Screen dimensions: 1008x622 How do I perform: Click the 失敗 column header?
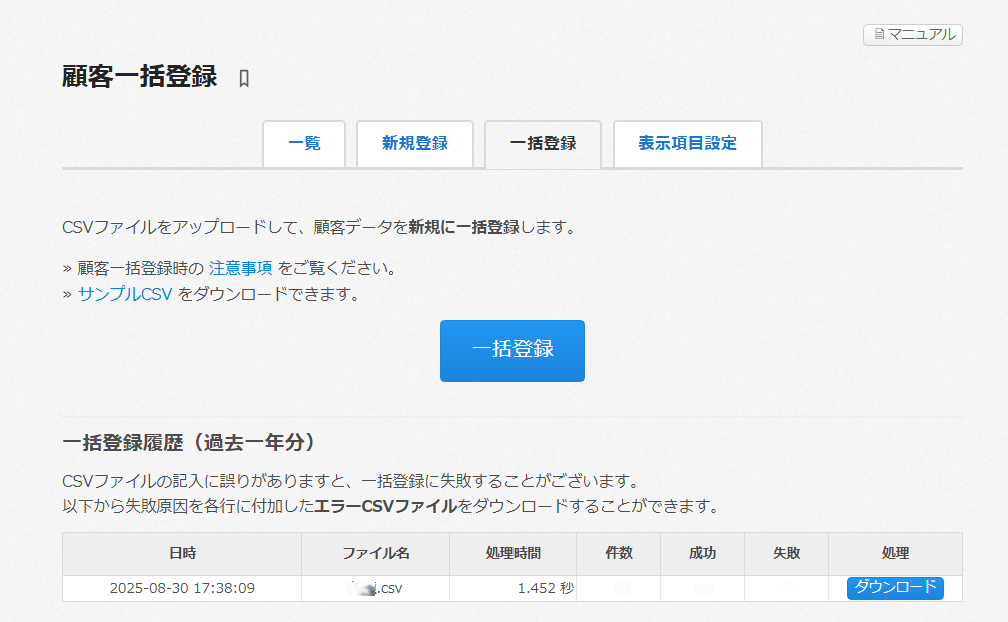(786, 554)
